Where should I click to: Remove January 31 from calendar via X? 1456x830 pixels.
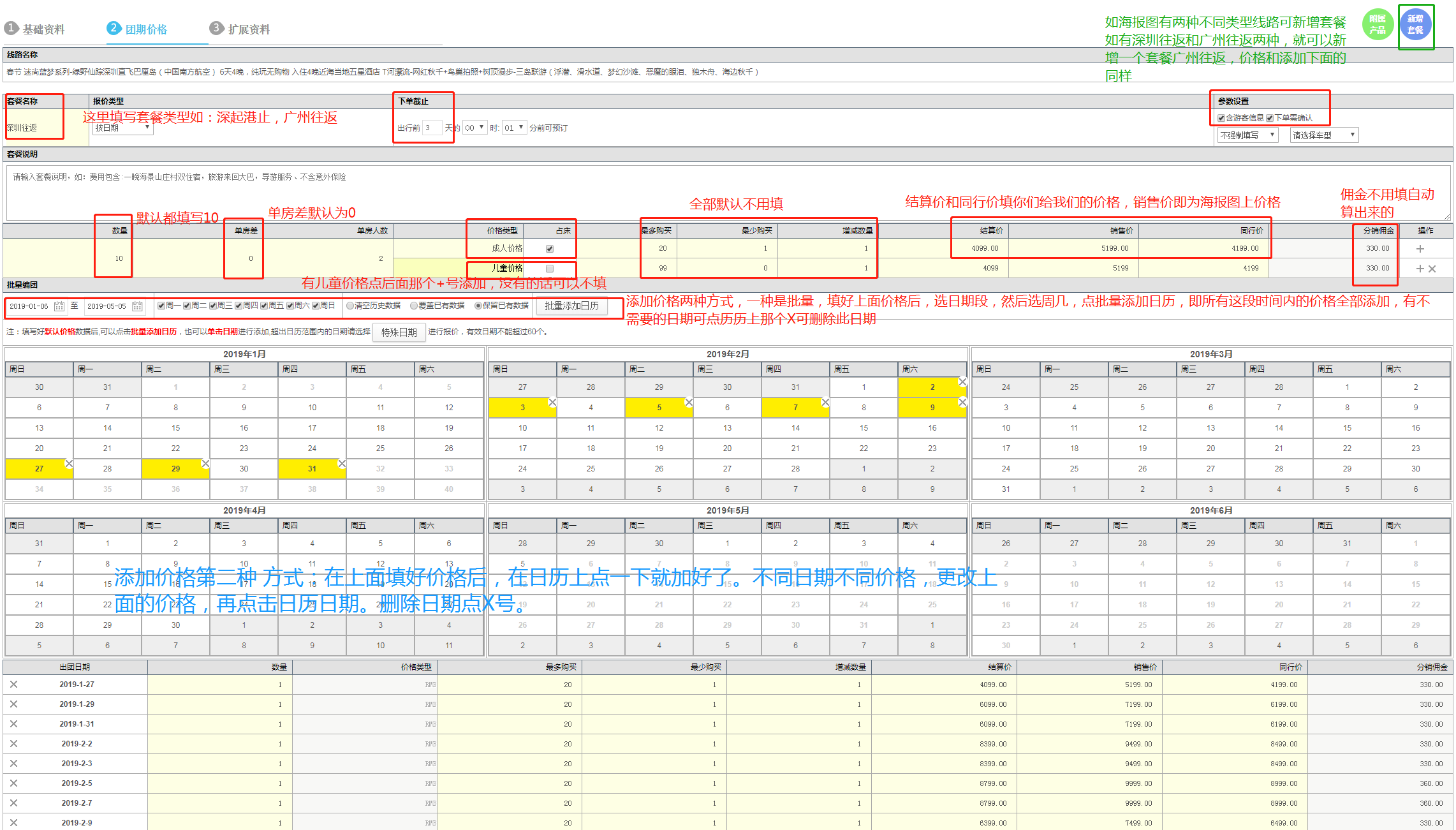[x=342, y=463]
